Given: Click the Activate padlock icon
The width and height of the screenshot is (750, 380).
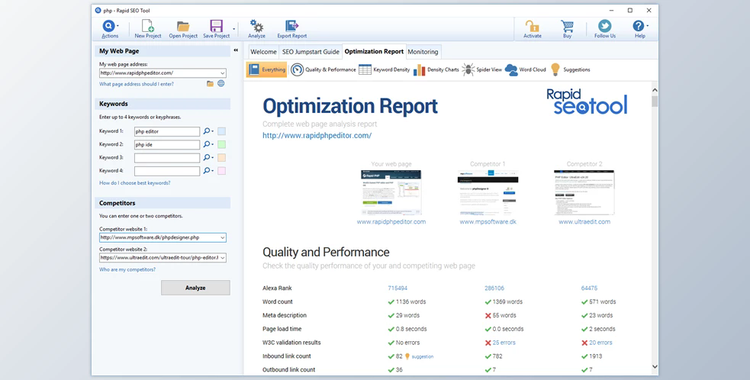Looking at the screenshot, I should click(532, 26).
